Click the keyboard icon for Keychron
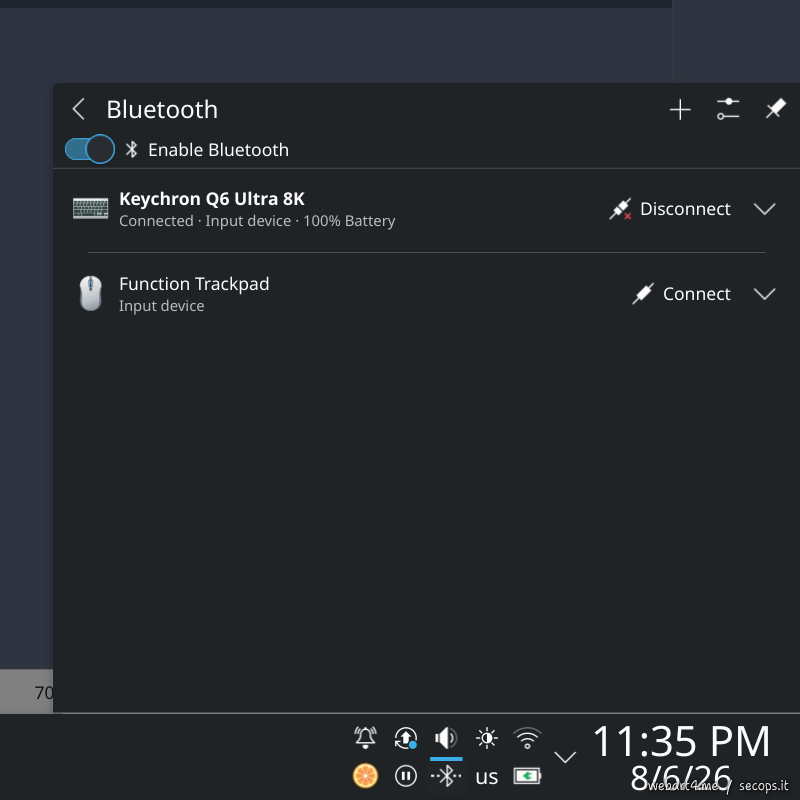Image resolution: width=800 pixels, height=800 pixels. 90,209
